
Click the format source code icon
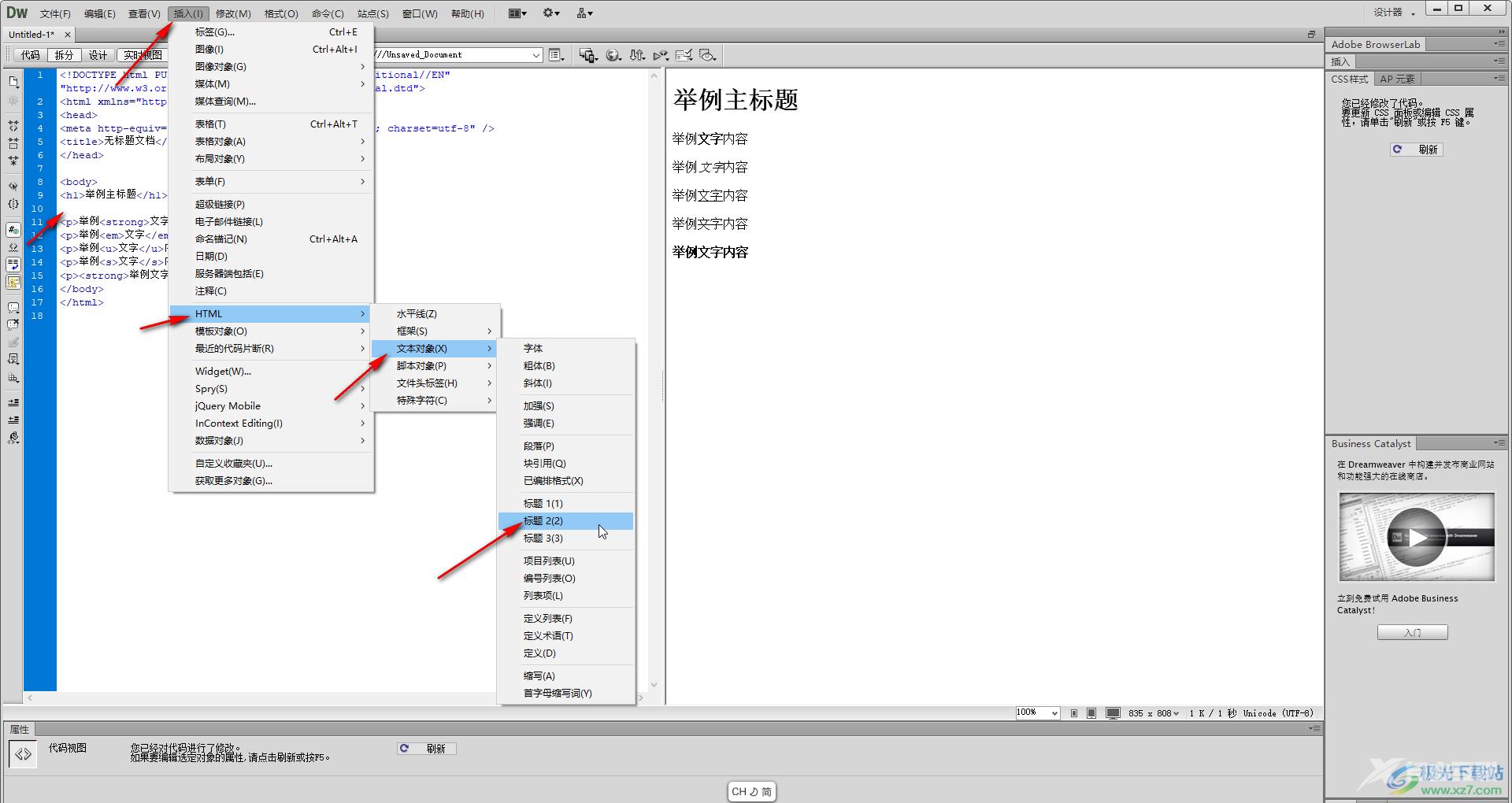tap(13, 438)
